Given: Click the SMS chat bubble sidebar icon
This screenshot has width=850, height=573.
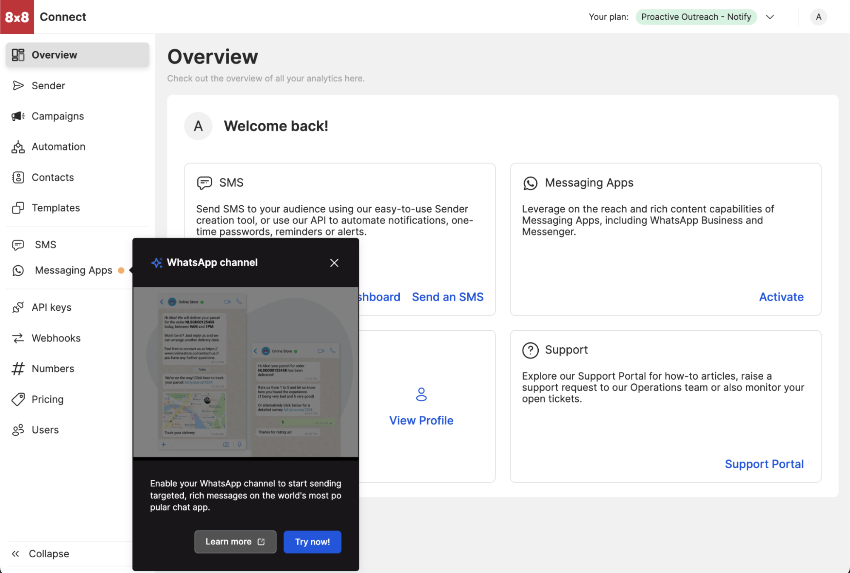Looking at the screenshot, I should (18, 245).
